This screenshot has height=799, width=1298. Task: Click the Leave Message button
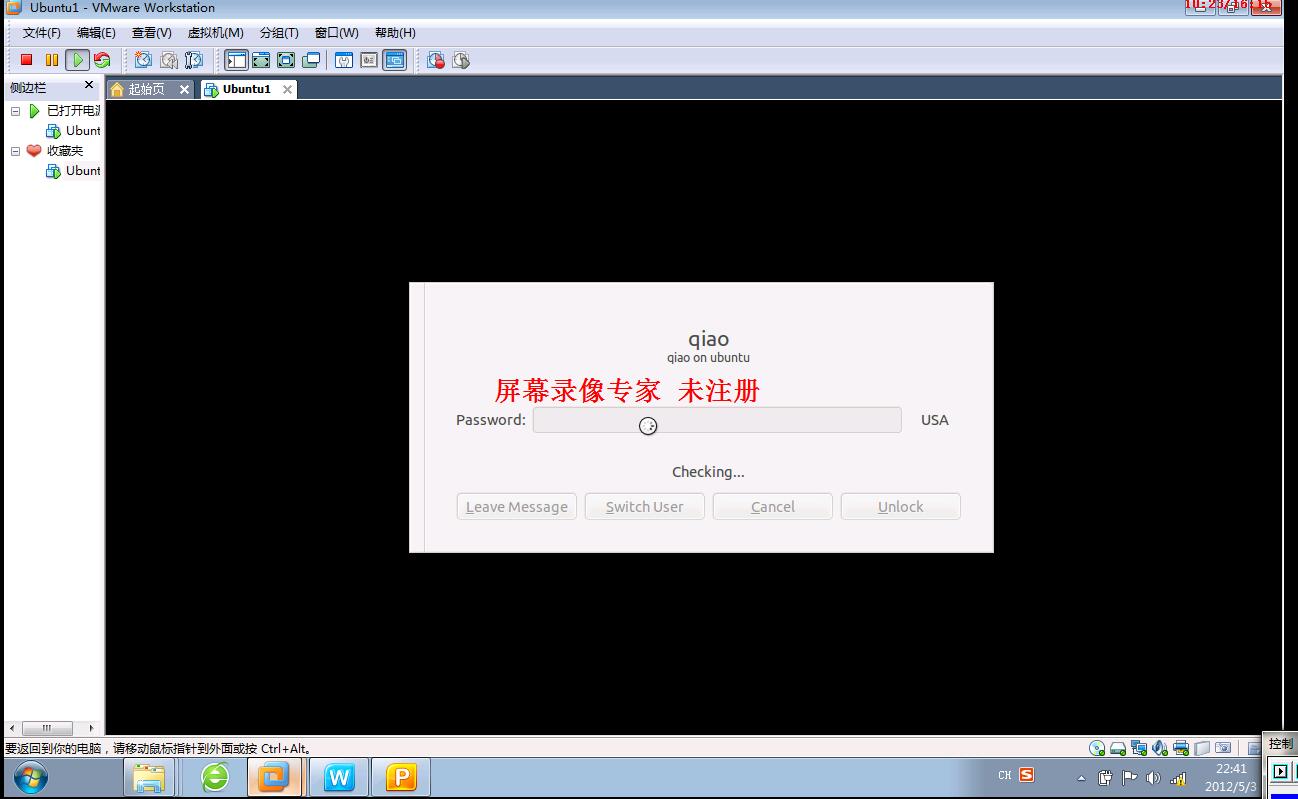click(x=517, y=506)
